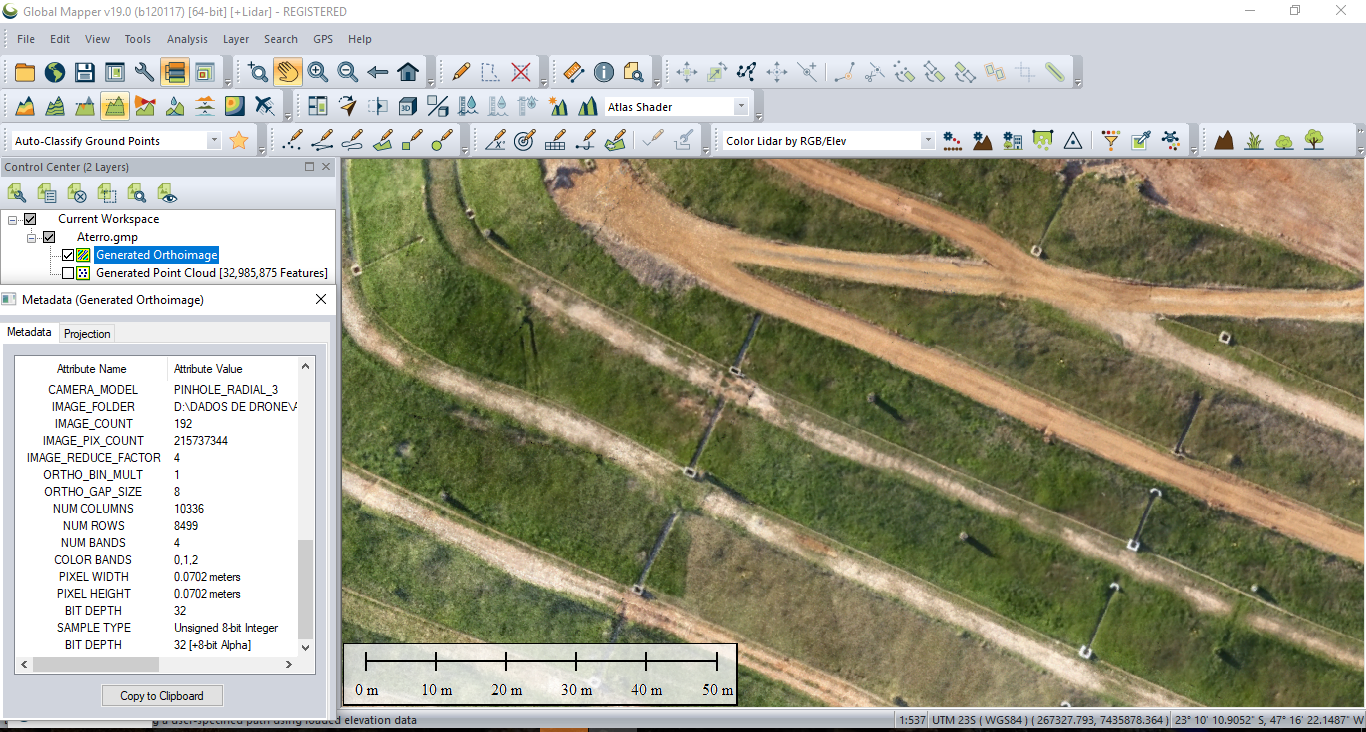This screenshot has width=1366, height=732.
Task: Click the brown mountain ground icon
Action: click(x=1224, y=140)
